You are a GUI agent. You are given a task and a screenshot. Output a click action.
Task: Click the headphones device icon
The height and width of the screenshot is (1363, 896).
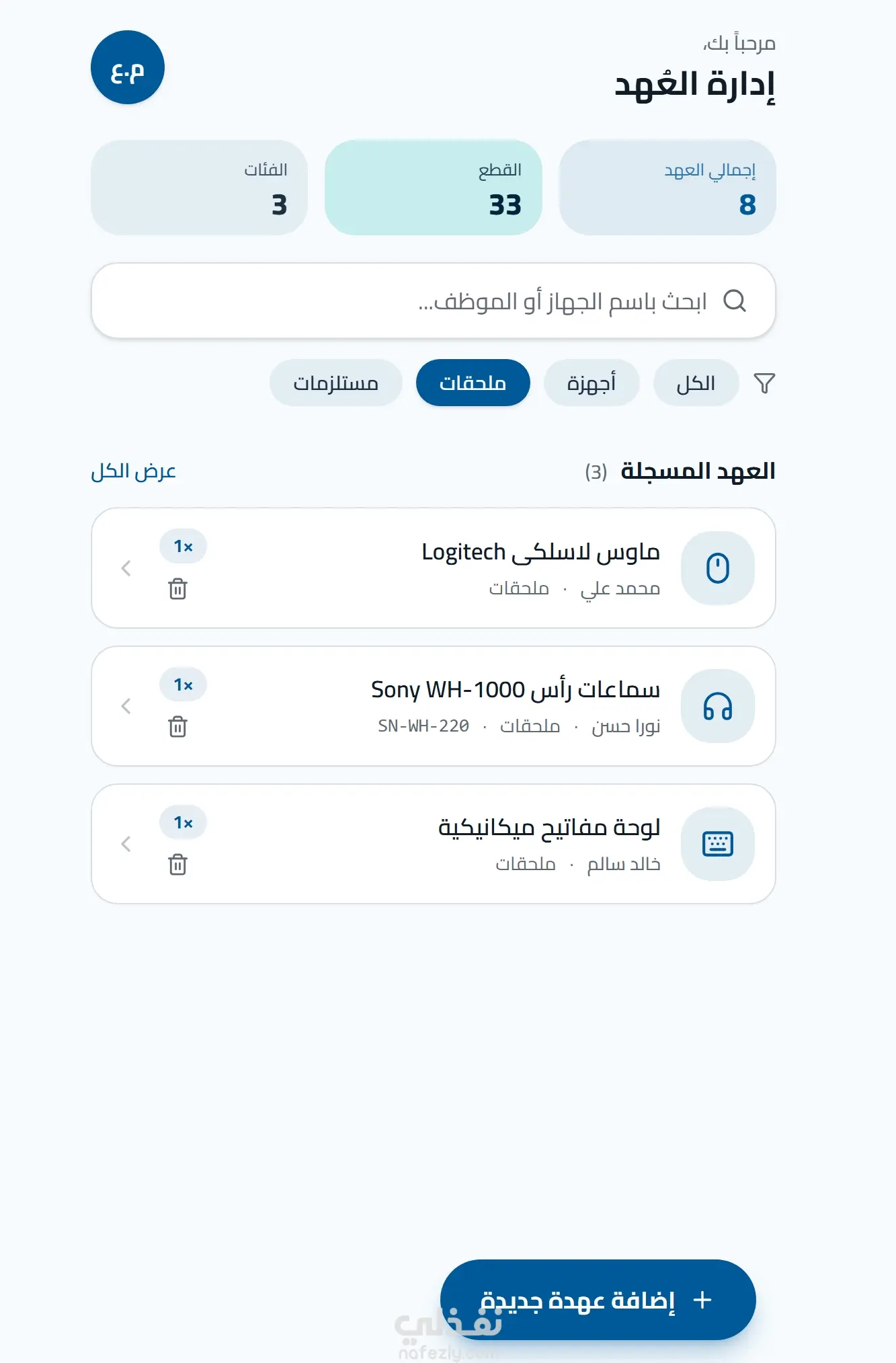coord(718,706)
